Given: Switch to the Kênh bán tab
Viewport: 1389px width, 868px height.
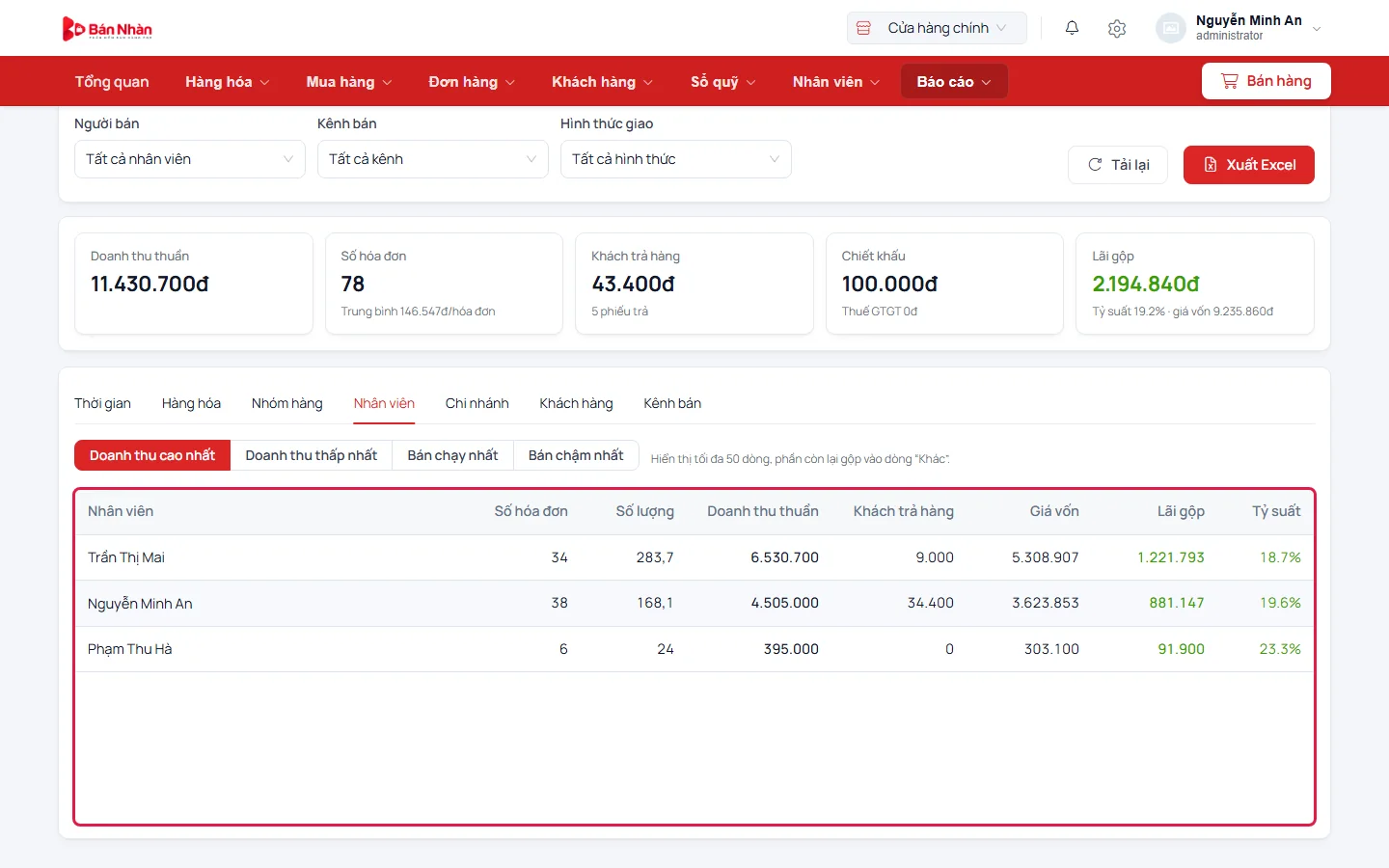Looking at the screenshot, I should click(x=672, y=403).
